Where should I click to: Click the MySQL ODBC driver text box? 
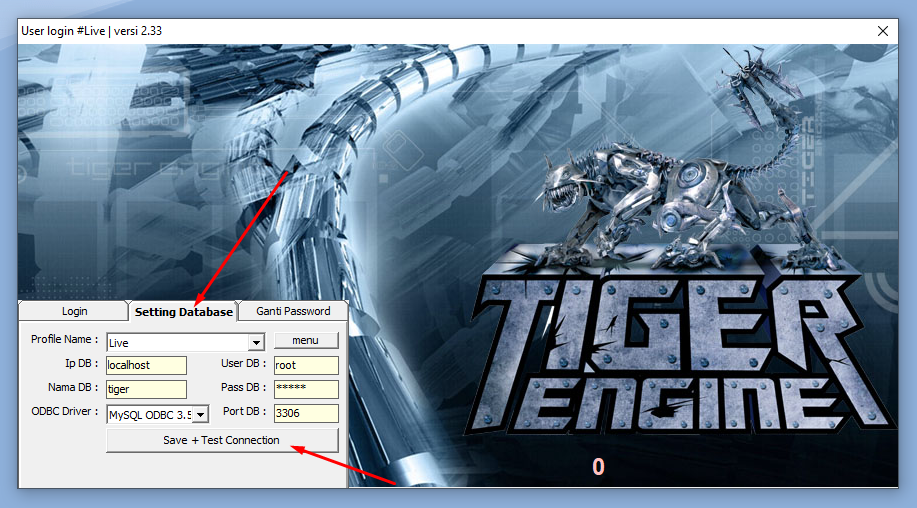click(x=149, y=414)
